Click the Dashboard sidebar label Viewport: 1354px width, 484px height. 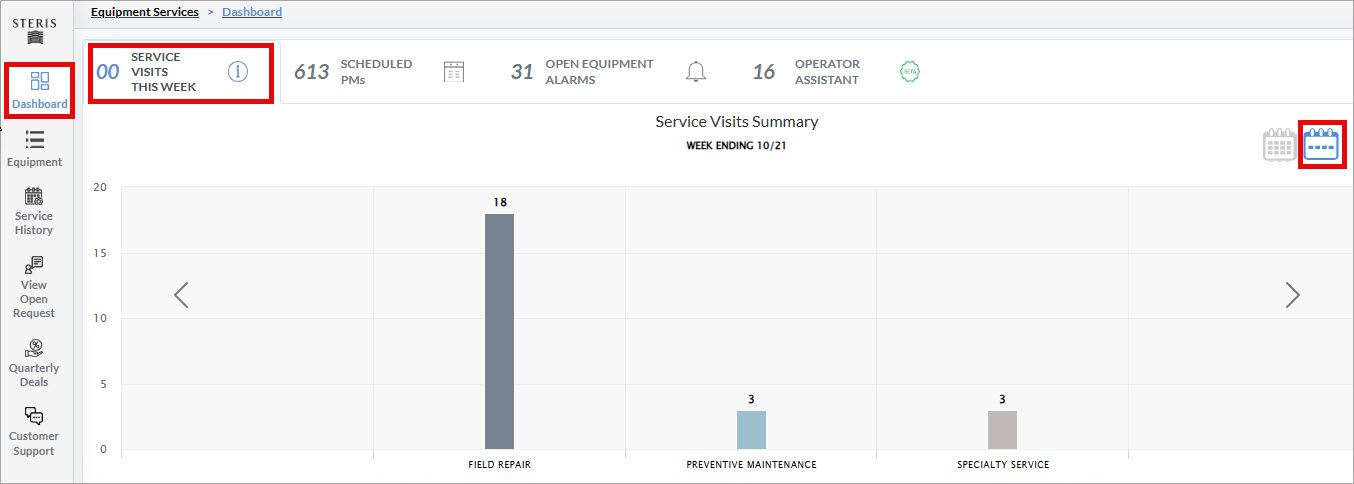tap(40, 104)
